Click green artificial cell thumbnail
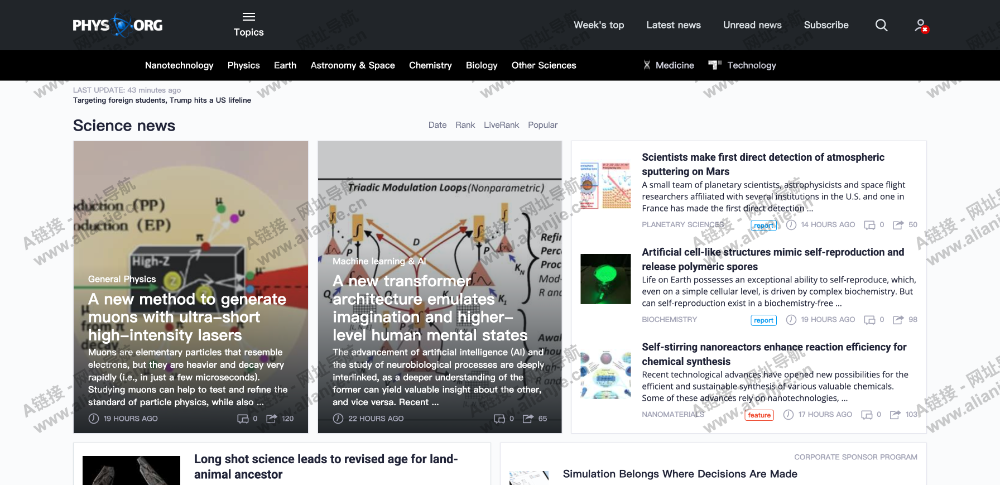The height and width of the screenshot is (485, 1000). click(x=605, y=279)
